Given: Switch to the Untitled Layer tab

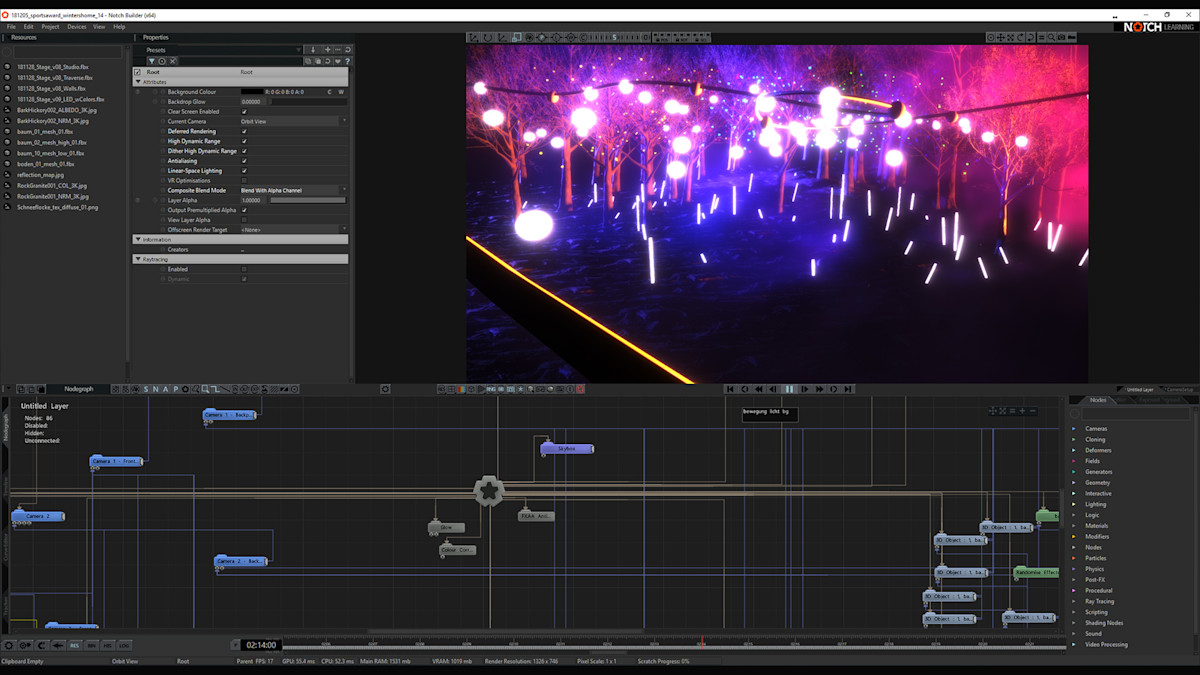Looking at the screenshot, I should tap(1139, 389).
